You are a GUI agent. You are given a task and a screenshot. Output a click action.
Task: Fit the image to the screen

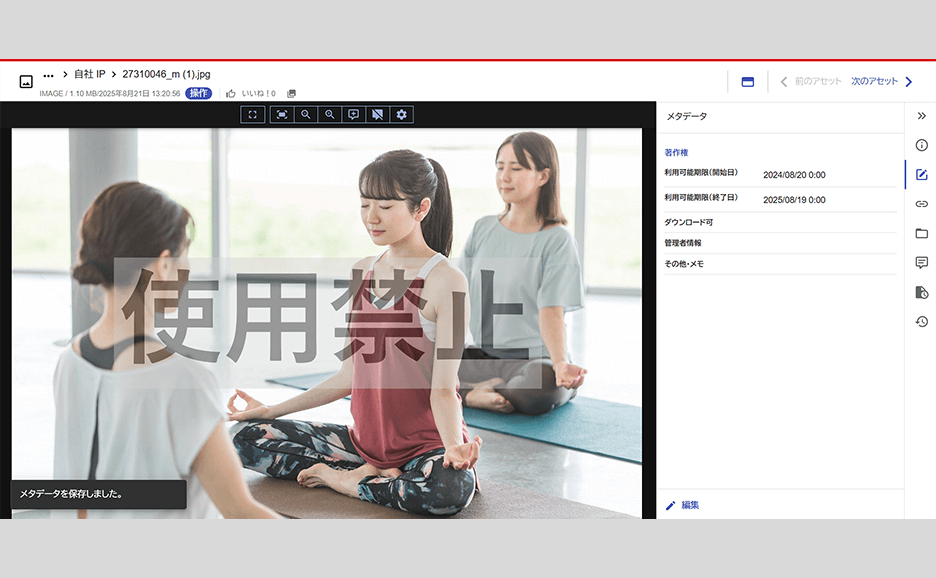pos(282,114)
